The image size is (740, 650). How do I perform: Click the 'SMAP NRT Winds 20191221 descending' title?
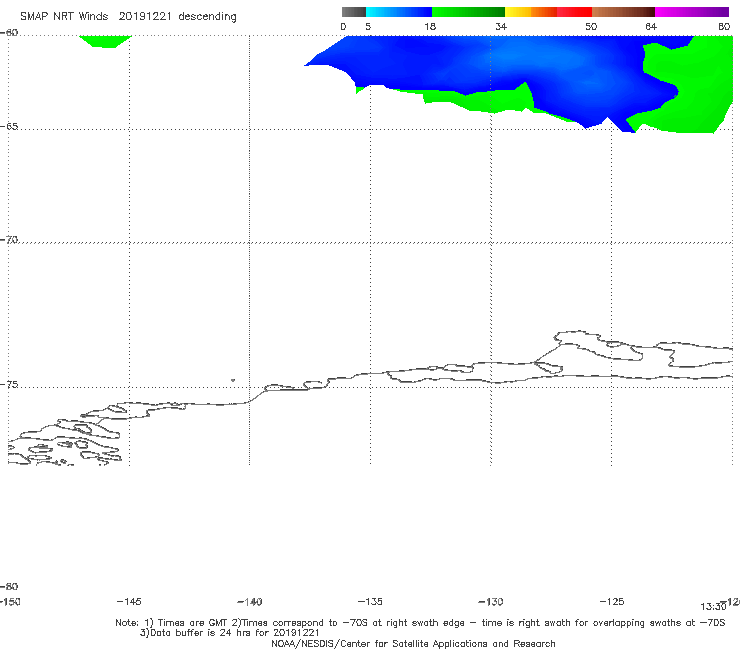point(128,17)
